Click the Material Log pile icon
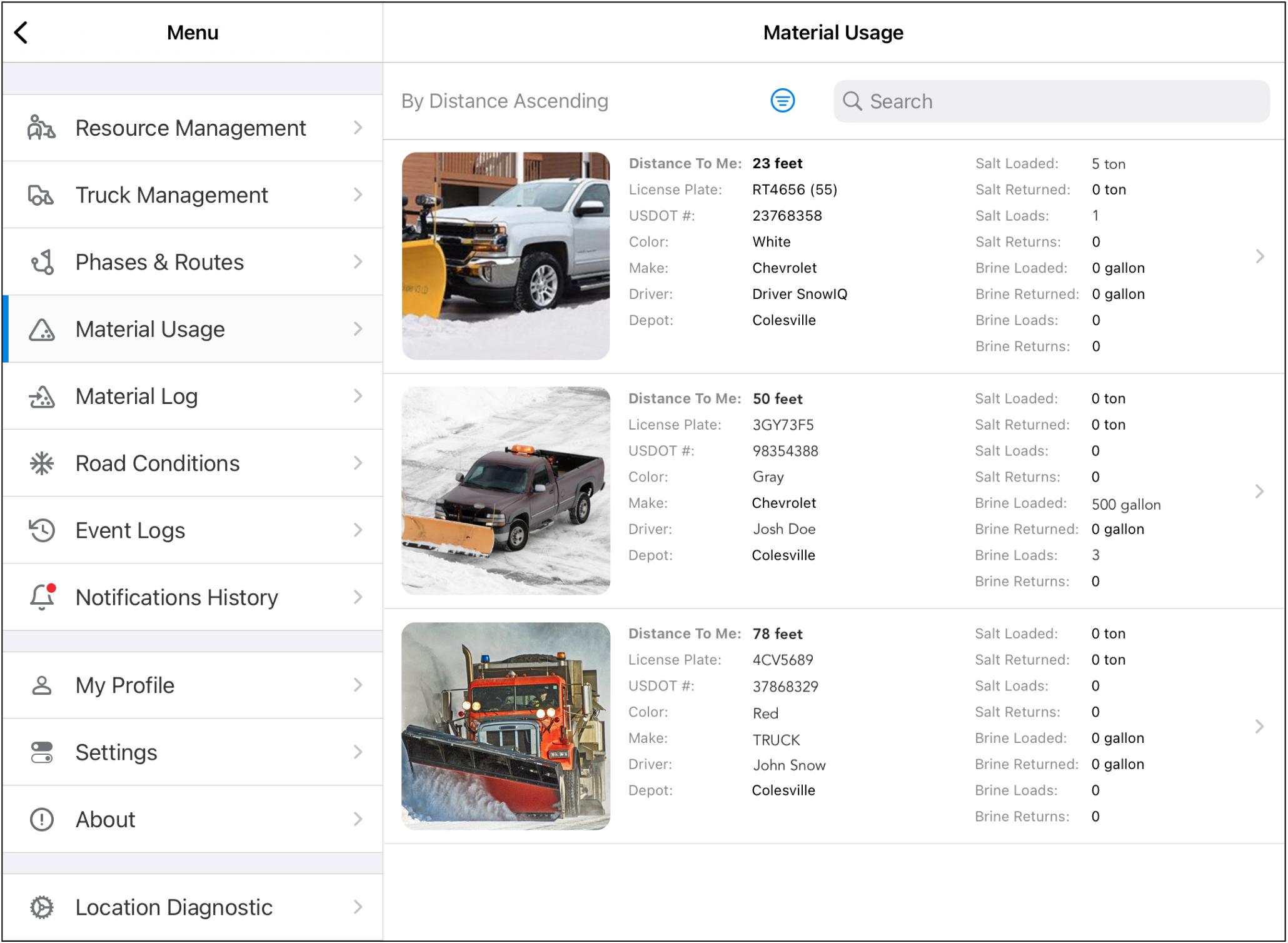Image resolution: width=1288 pixels, height=943 pixels. coord(41,396)
